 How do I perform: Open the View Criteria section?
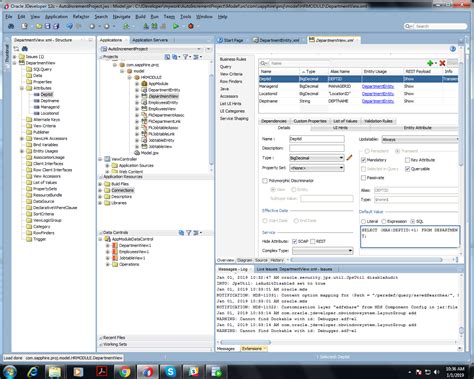231,74
